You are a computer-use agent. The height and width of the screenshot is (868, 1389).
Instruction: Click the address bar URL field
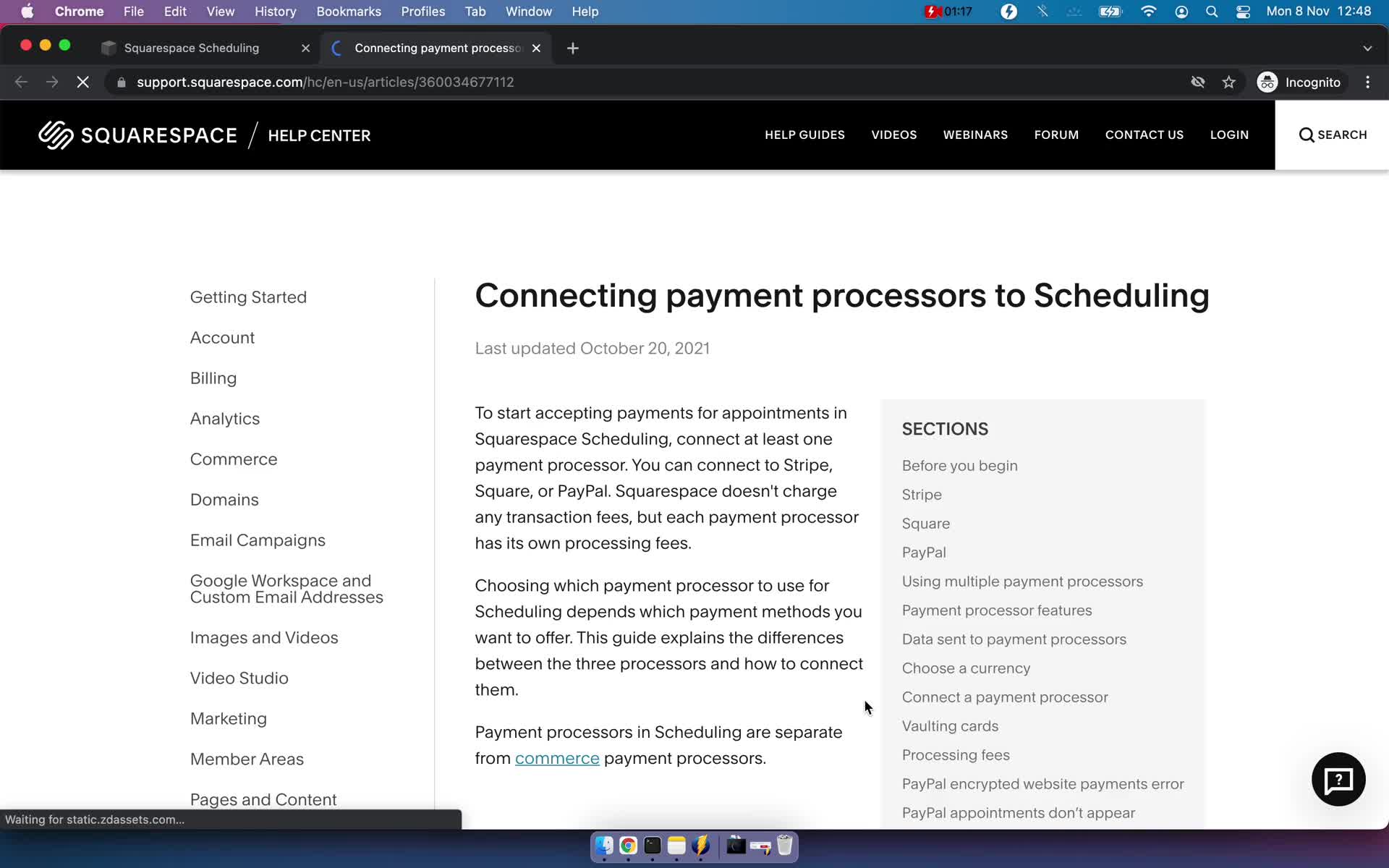(644, 82)
